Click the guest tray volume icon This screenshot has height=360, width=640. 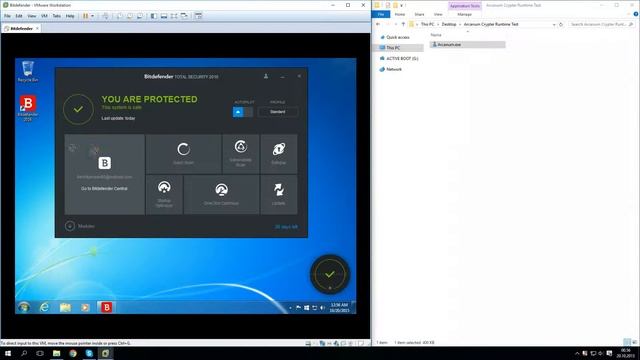click(x=322, y=308)
